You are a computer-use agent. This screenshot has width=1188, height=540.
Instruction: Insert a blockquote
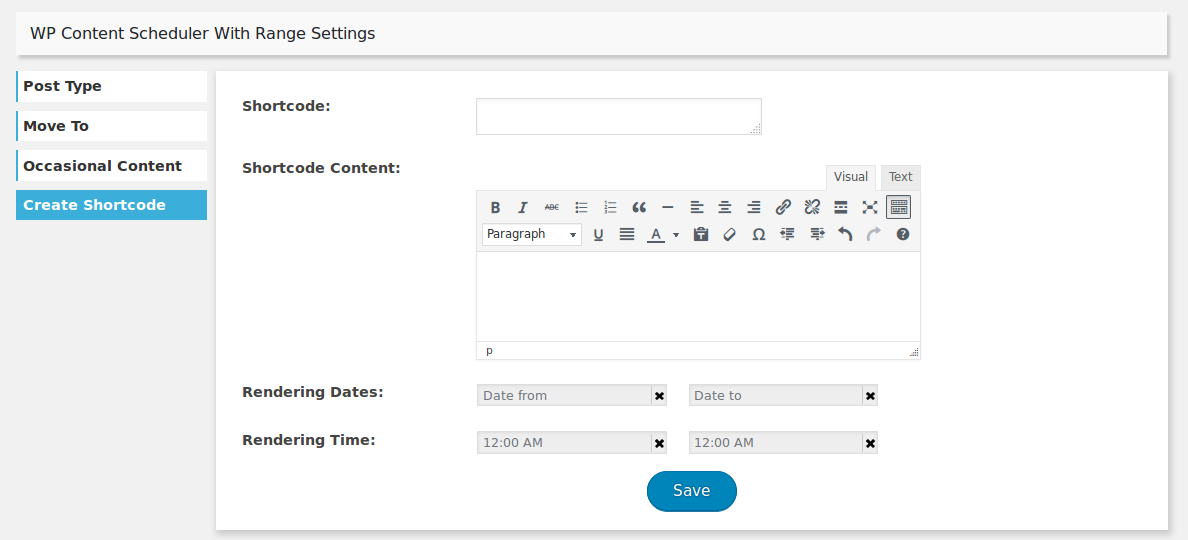click(639, 207)
